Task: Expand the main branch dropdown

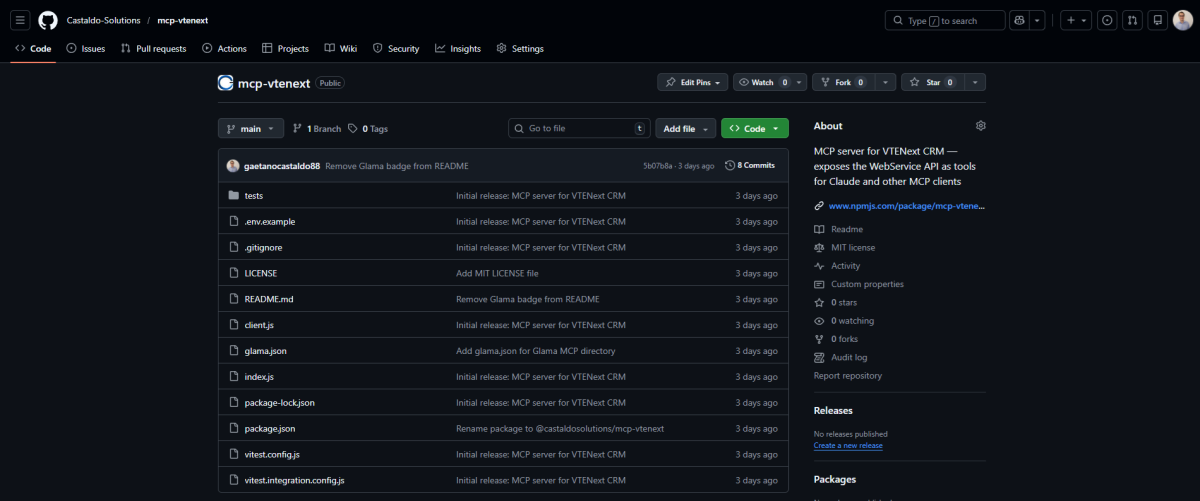Action: point(251,129)
